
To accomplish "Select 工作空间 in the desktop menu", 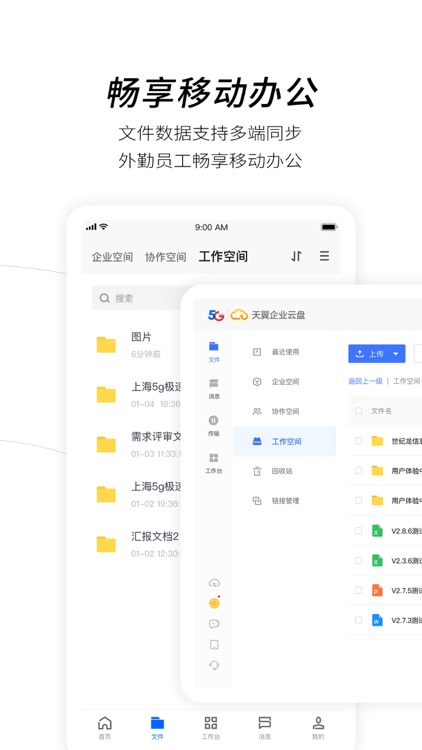I will point(284,441).
